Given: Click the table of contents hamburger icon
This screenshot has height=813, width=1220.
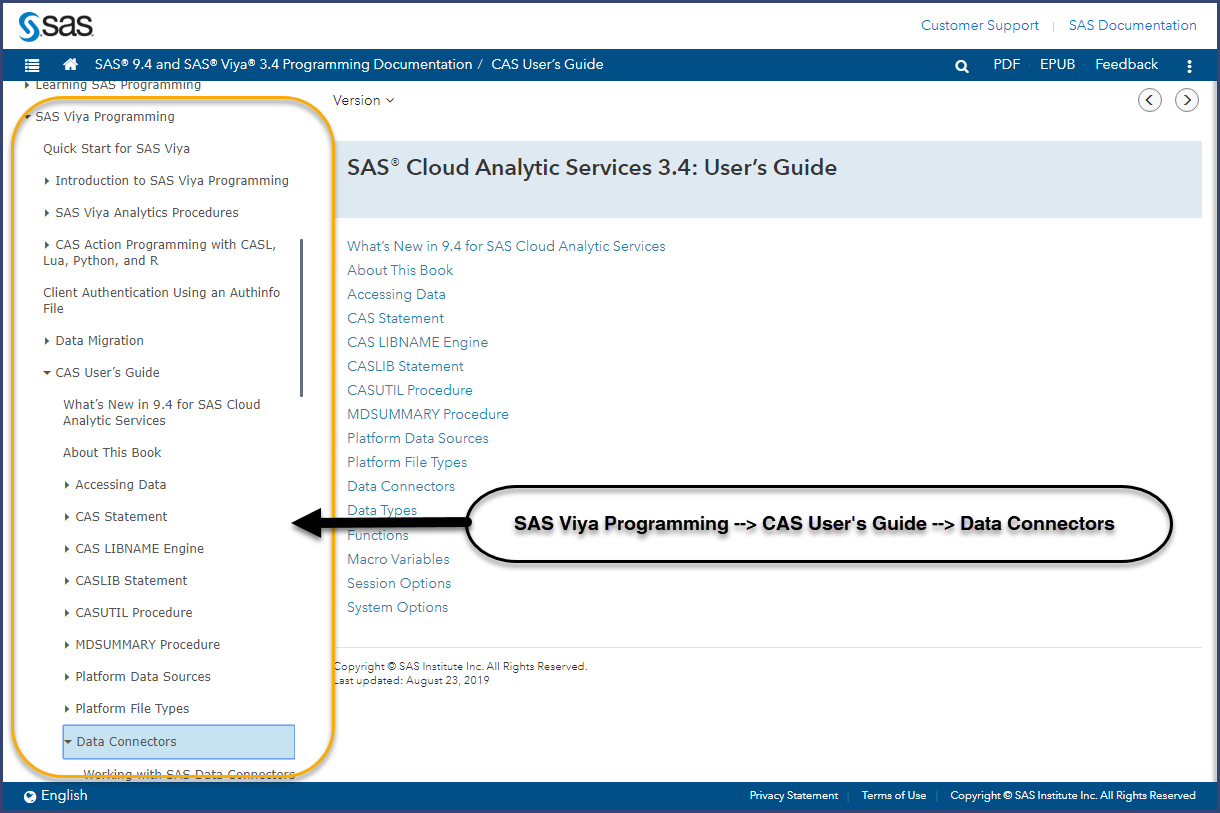Looking at the screenshot, I should click(32, 65).
